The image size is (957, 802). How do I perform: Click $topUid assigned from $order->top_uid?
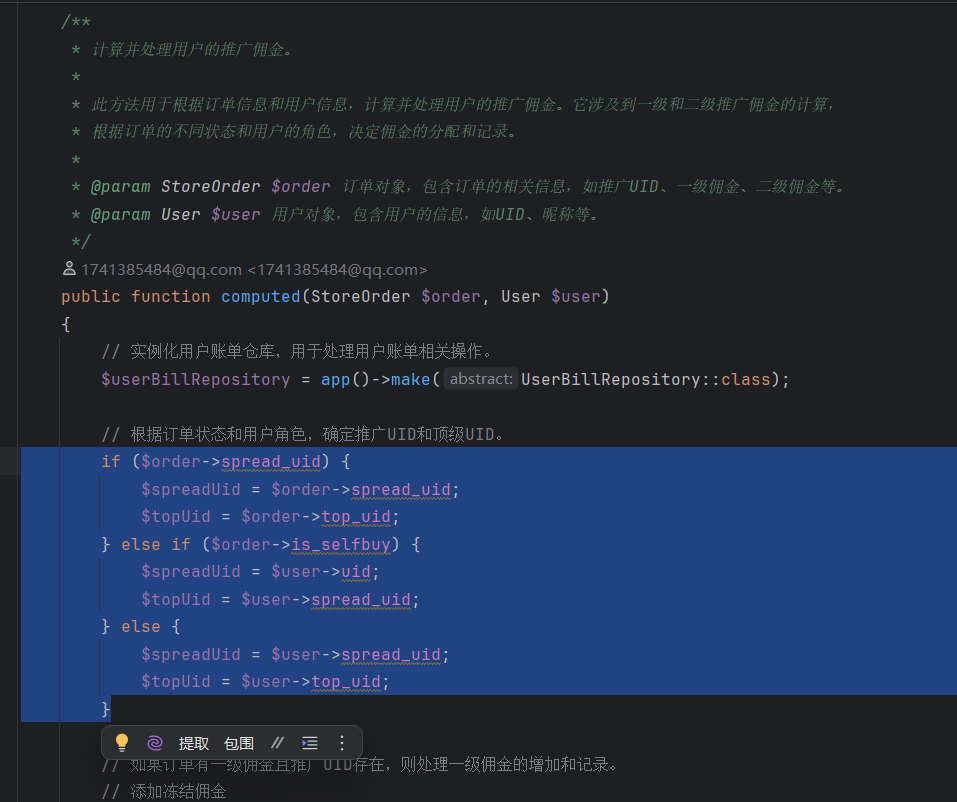pyautogui.click(x=176, y=516)
